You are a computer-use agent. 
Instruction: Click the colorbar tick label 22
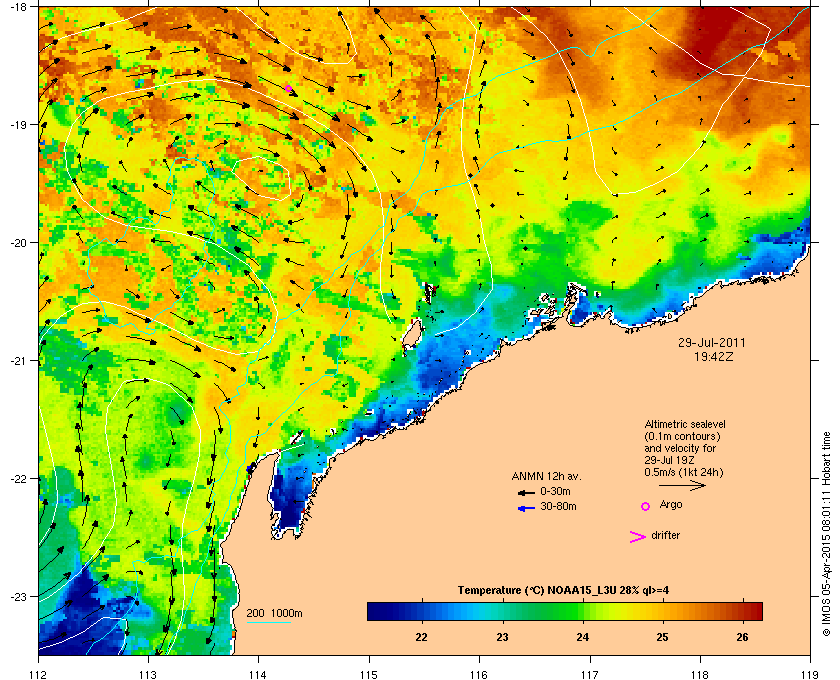coord(422,637)
